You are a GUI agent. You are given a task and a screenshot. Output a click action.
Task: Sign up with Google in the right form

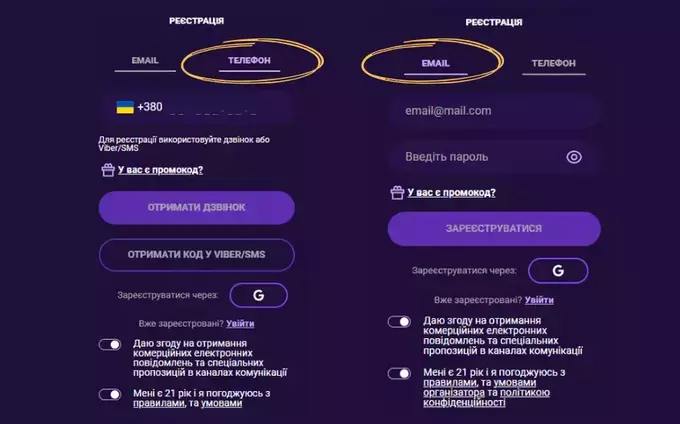(x=558, y=270)
